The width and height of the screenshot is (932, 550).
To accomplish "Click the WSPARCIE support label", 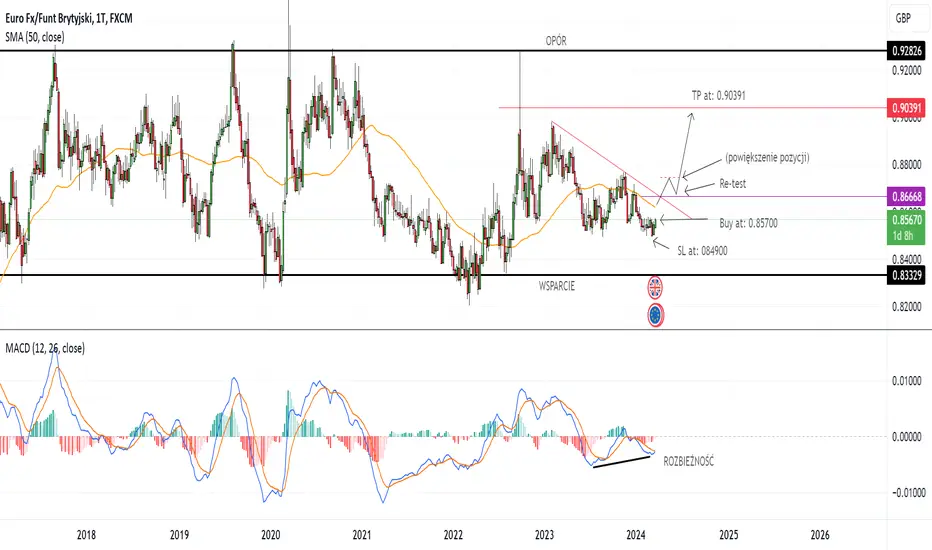I will point(557,286).
